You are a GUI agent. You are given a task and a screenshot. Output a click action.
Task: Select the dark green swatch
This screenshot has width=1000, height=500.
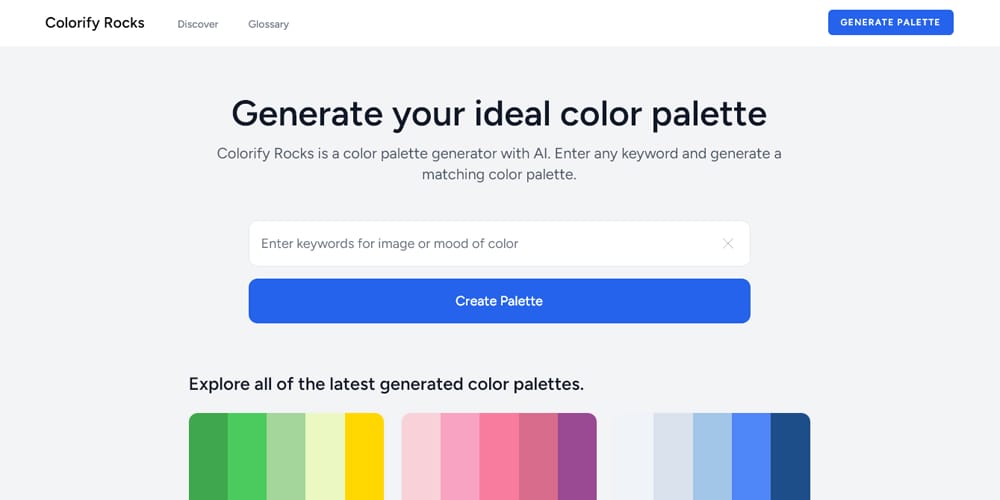208,457
